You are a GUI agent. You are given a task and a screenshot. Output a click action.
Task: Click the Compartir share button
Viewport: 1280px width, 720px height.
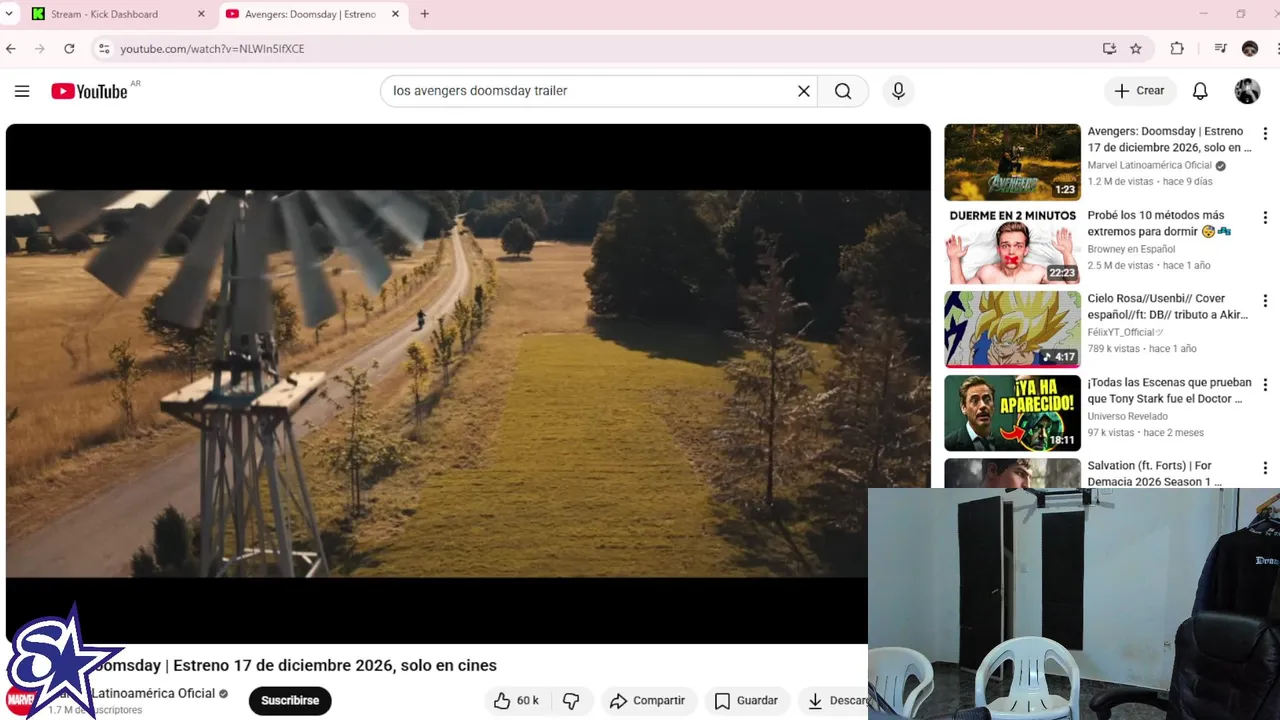click(647, 701)
